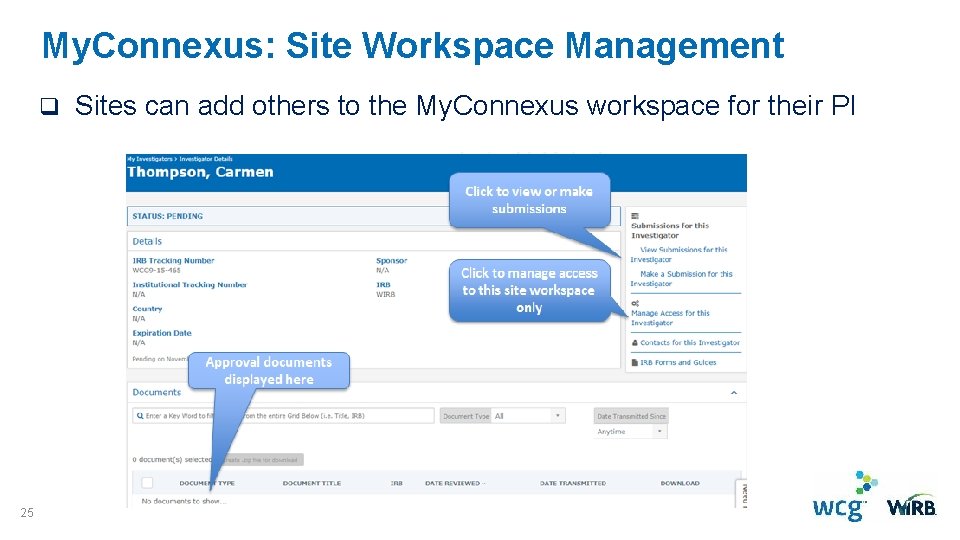
Task: Click the WIRB value under IRB
Action: [386, 294]
